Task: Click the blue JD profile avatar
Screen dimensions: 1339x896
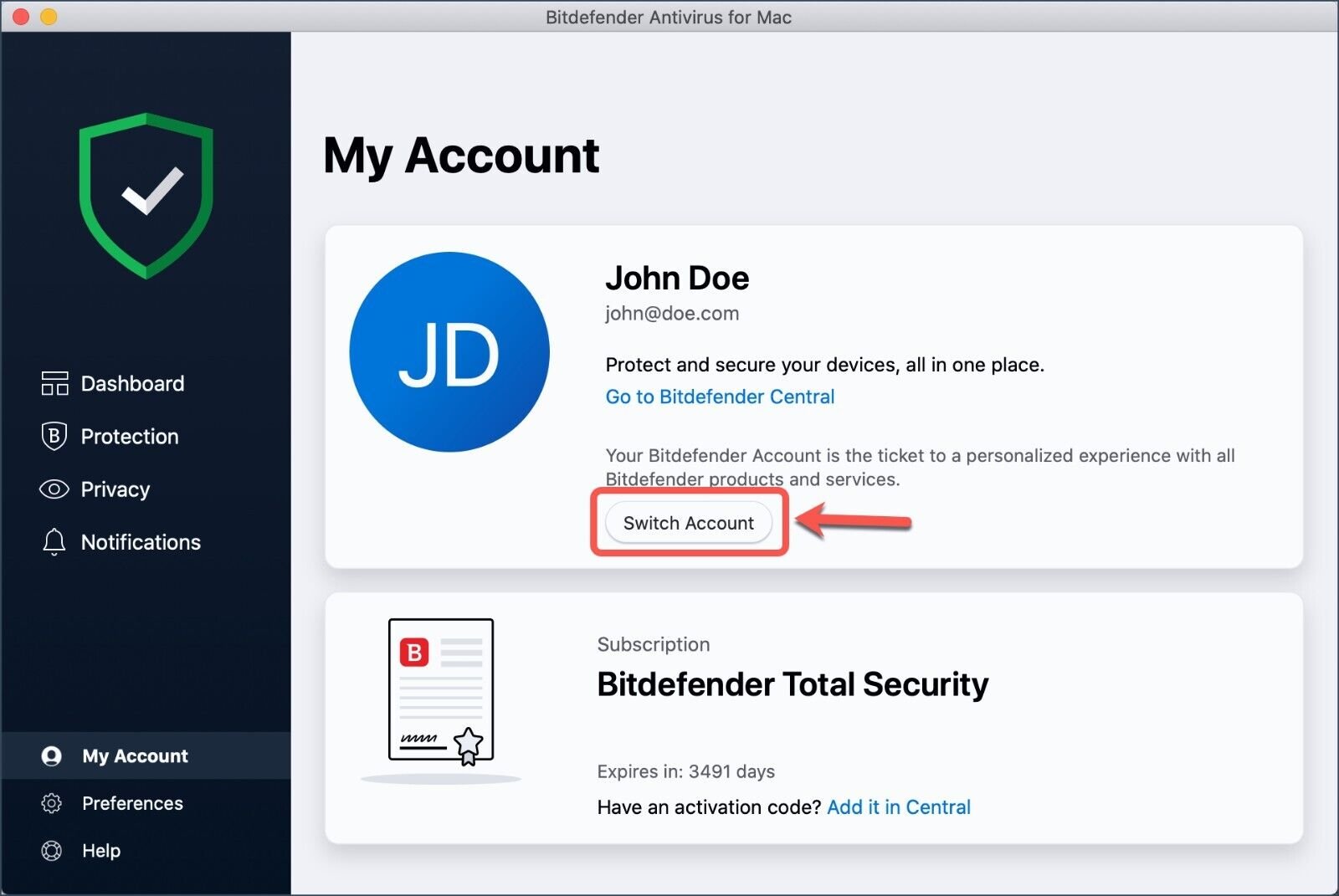Action: [449, 352]
